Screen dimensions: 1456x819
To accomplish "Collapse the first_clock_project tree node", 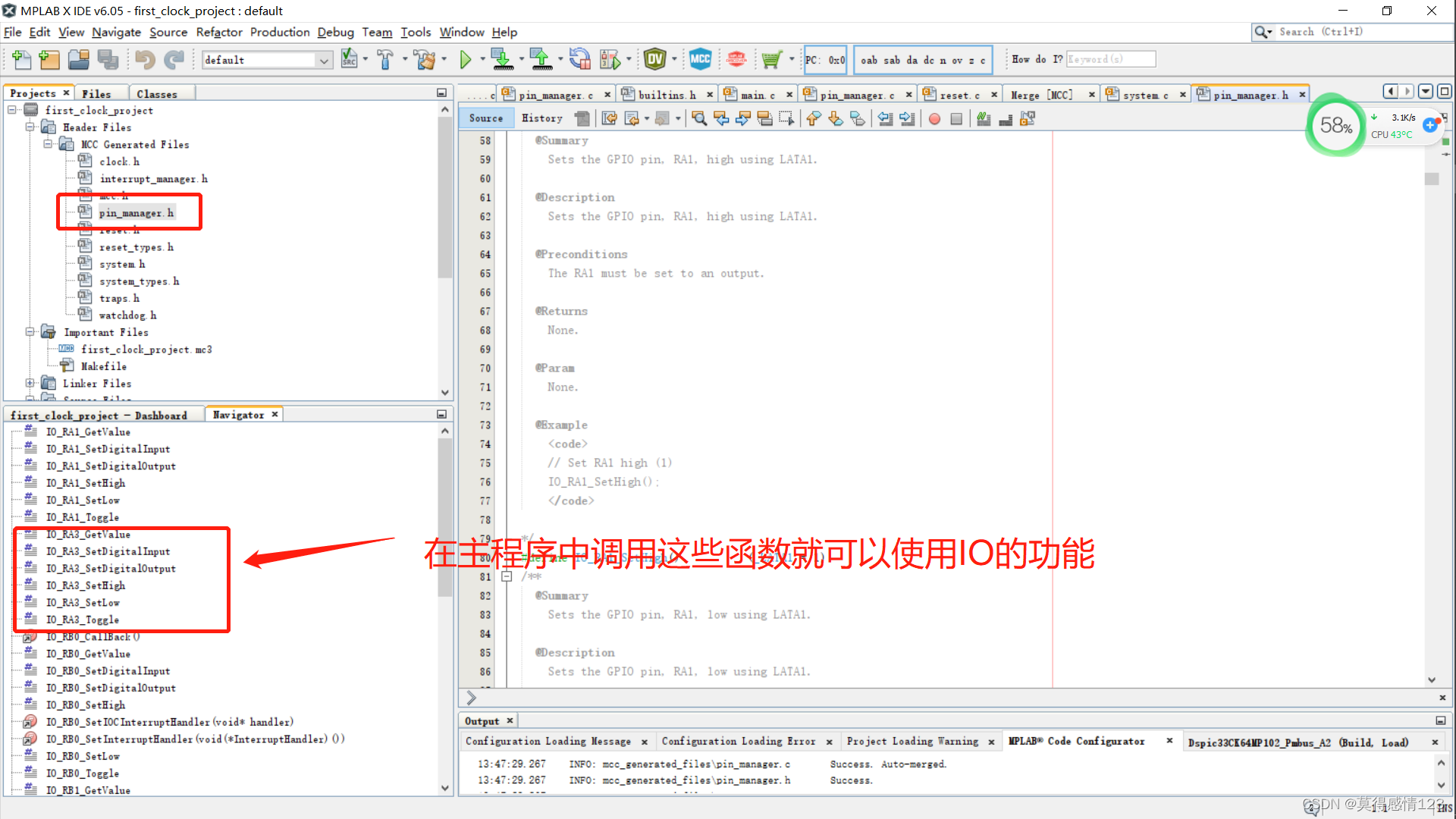I will pyautogui.click(x=13, y=110).
